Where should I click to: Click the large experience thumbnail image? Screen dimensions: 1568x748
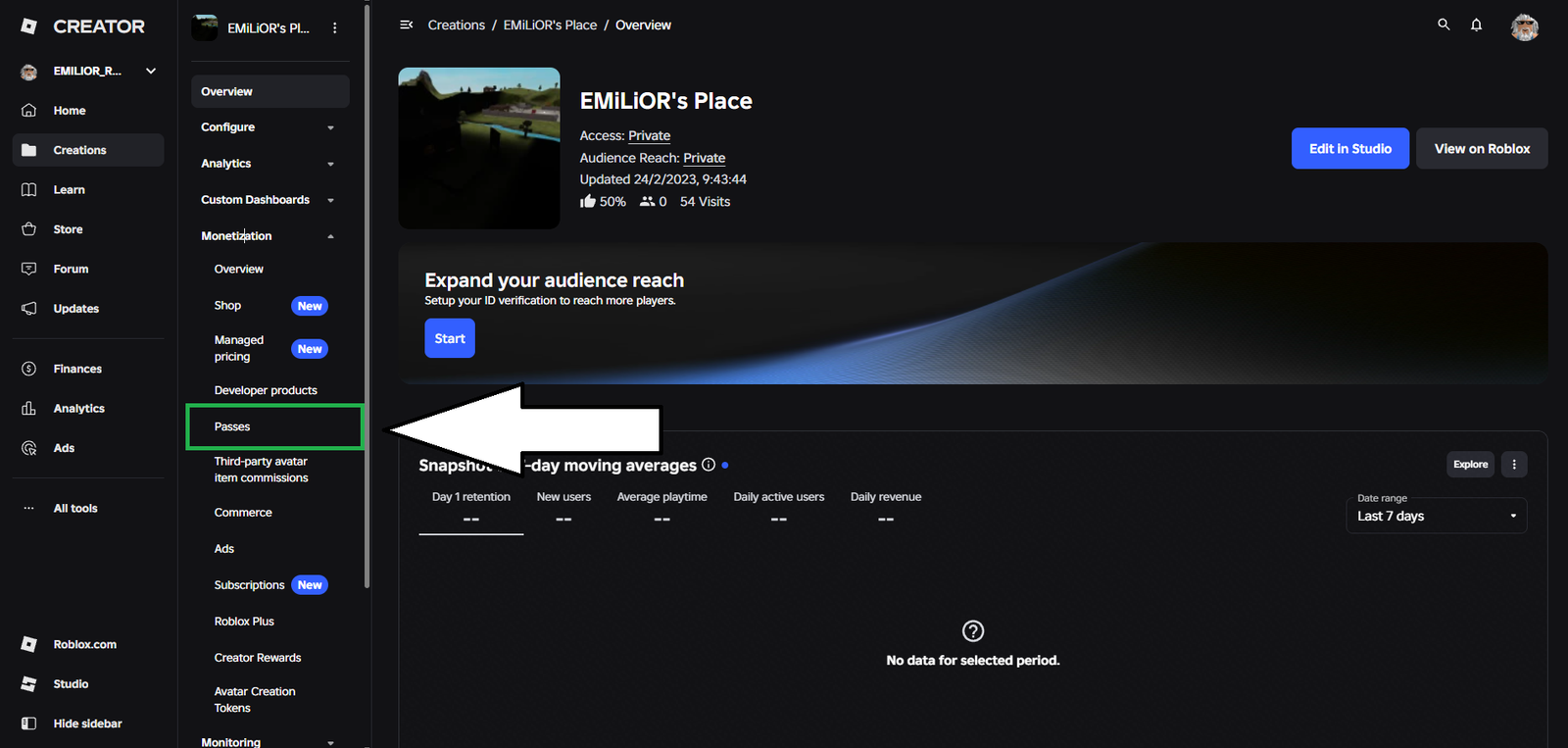(x=479, y=148)
